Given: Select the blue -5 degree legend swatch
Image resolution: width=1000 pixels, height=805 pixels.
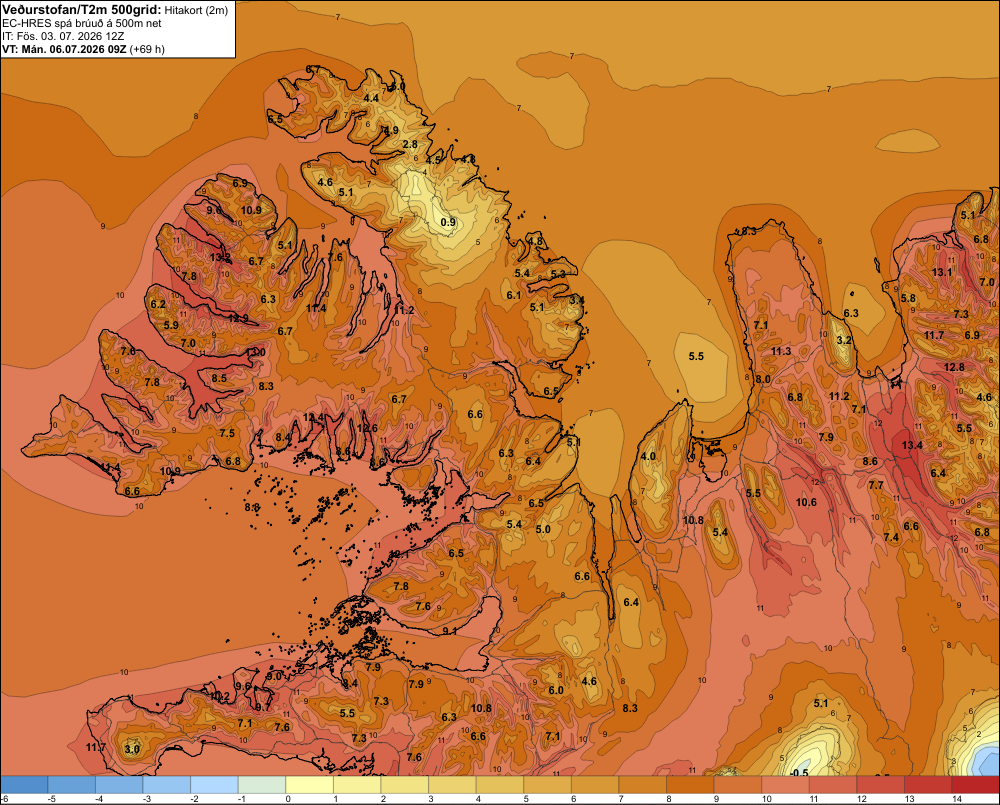Looking at the screenshot, I should click(71, 785).
